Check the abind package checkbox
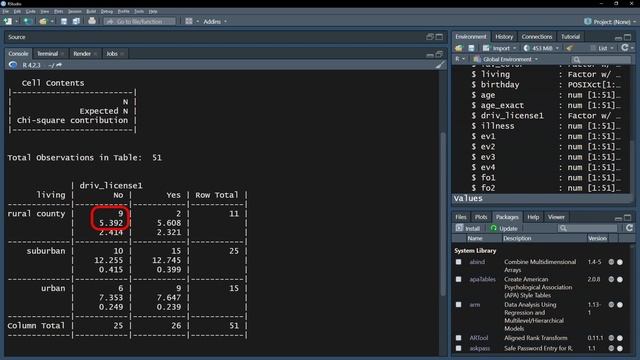This screenshot has height=360, width=640. [459, 262]
